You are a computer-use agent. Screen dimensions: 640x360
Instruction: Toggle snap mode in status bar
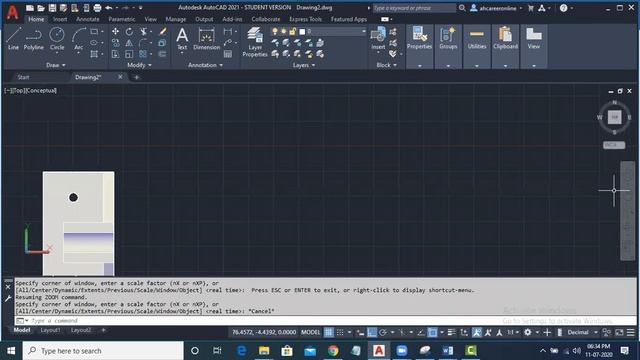(x=340, y=333)
